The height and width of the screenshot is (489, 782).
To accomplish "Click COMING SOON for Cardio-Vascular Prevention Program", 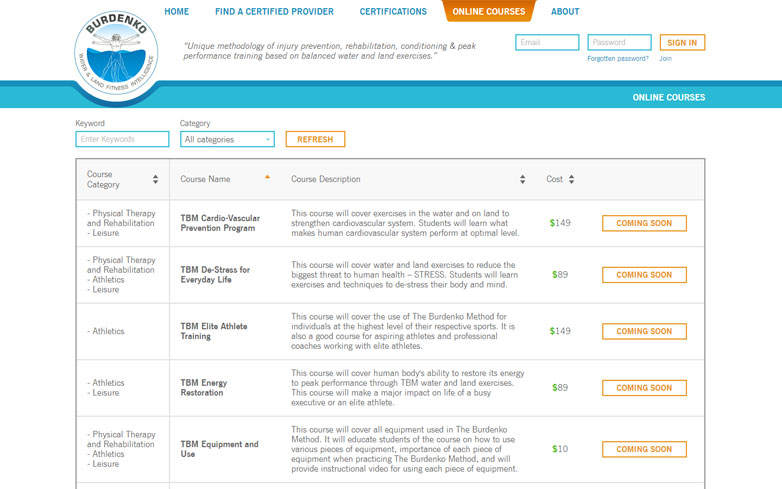I will click(644, 223).
